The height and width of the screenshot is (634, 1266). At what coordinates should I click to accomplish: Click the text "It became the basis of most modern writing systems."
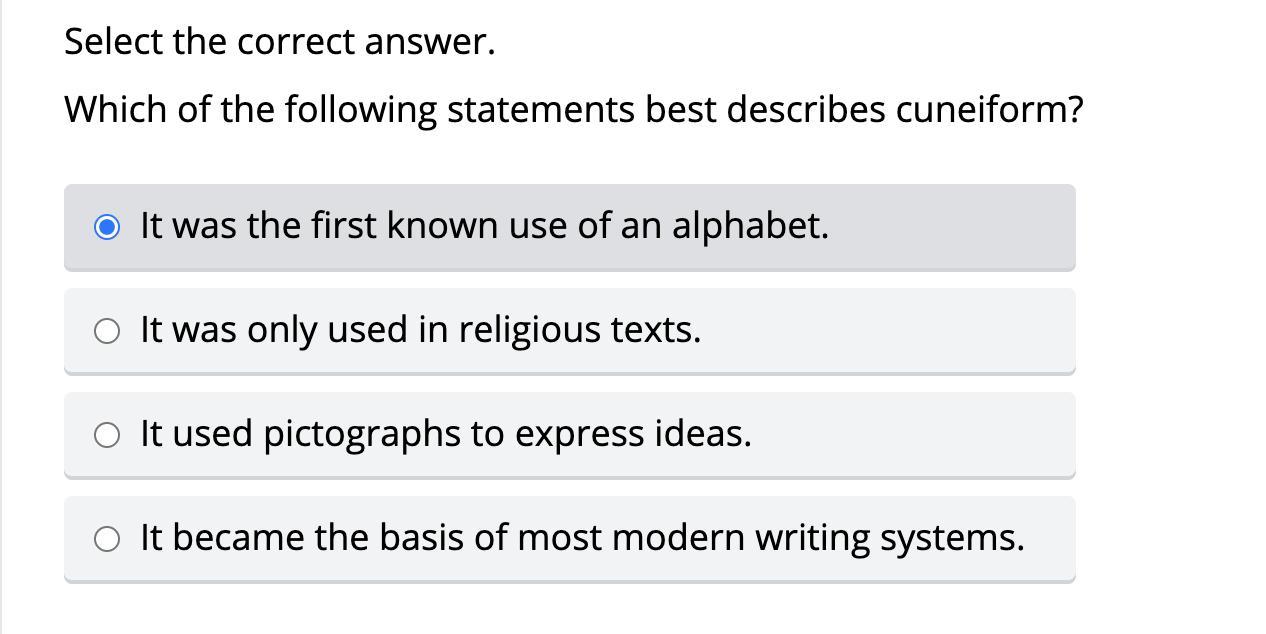[x=582, y=538]
